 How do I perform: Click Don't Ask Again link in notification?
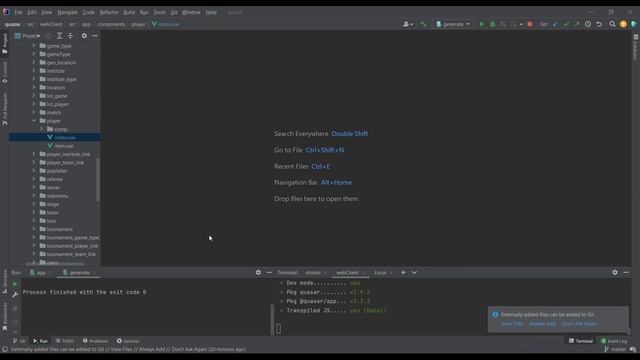point(579,324)
